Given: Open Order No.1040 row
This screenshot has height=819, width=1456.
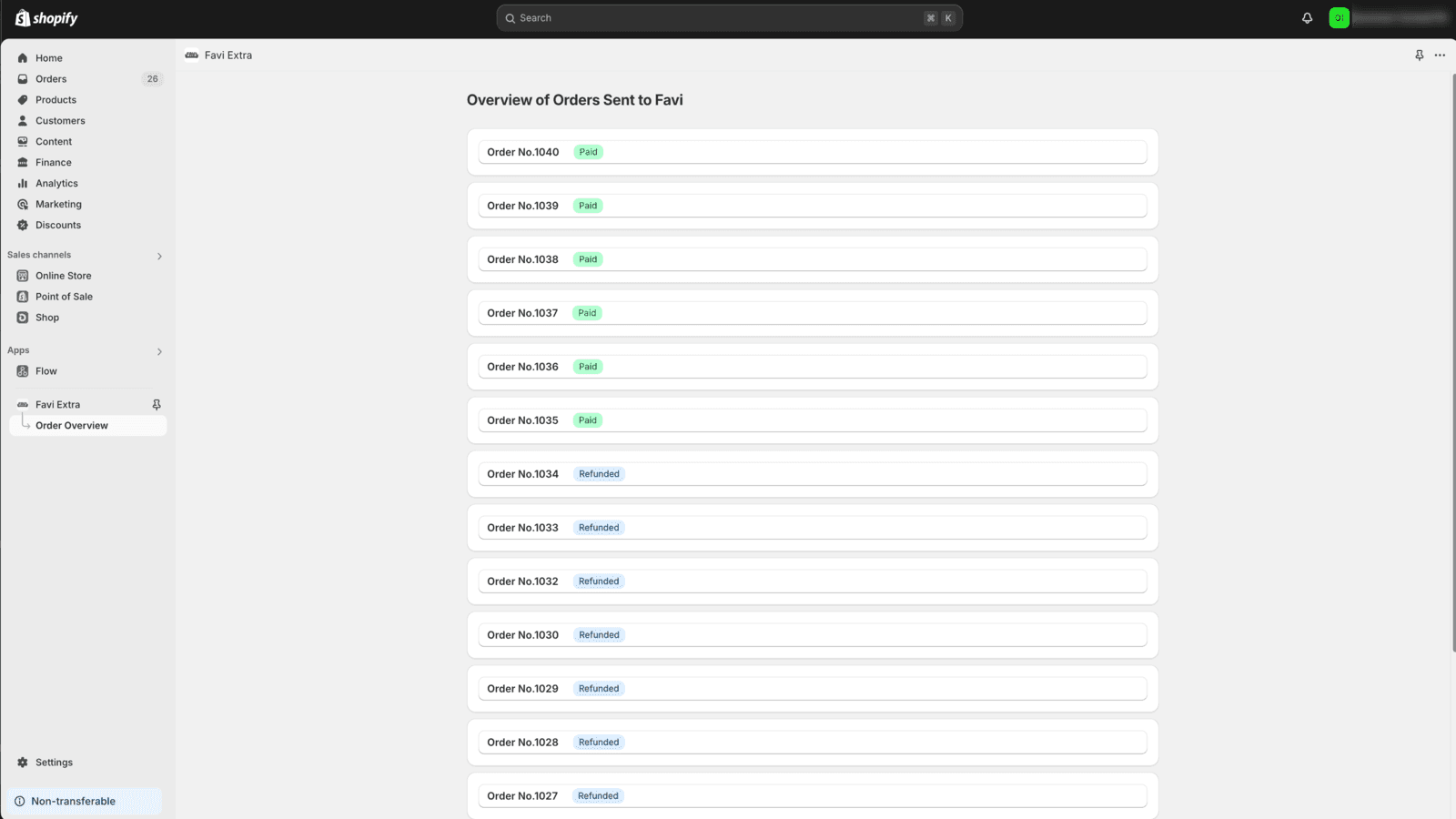Looking at the screenshot, I should (812, 152).
